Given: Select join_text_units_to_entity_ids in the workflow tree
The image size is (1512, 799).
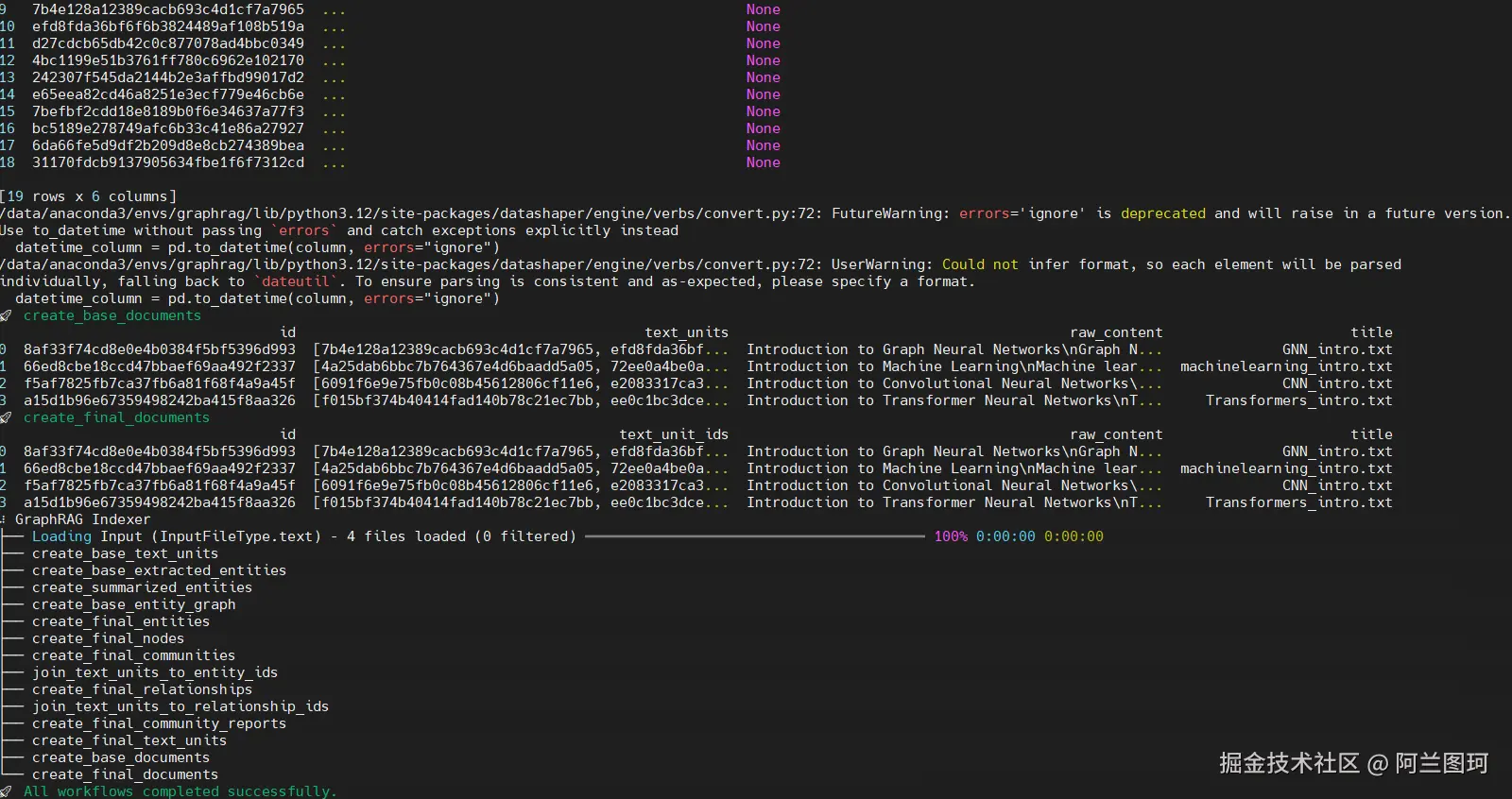Looking at the screenshot, I should coord(155,672).
